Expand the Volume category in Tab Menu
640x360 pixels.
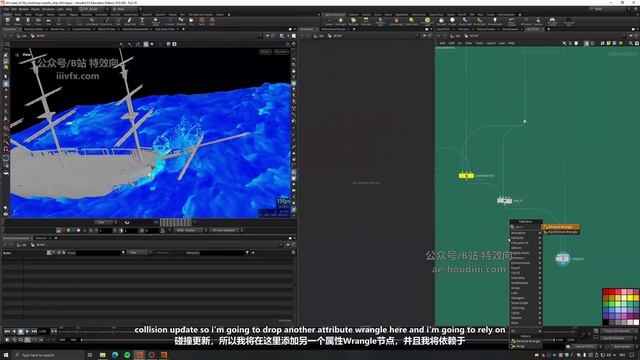(525, 318)
